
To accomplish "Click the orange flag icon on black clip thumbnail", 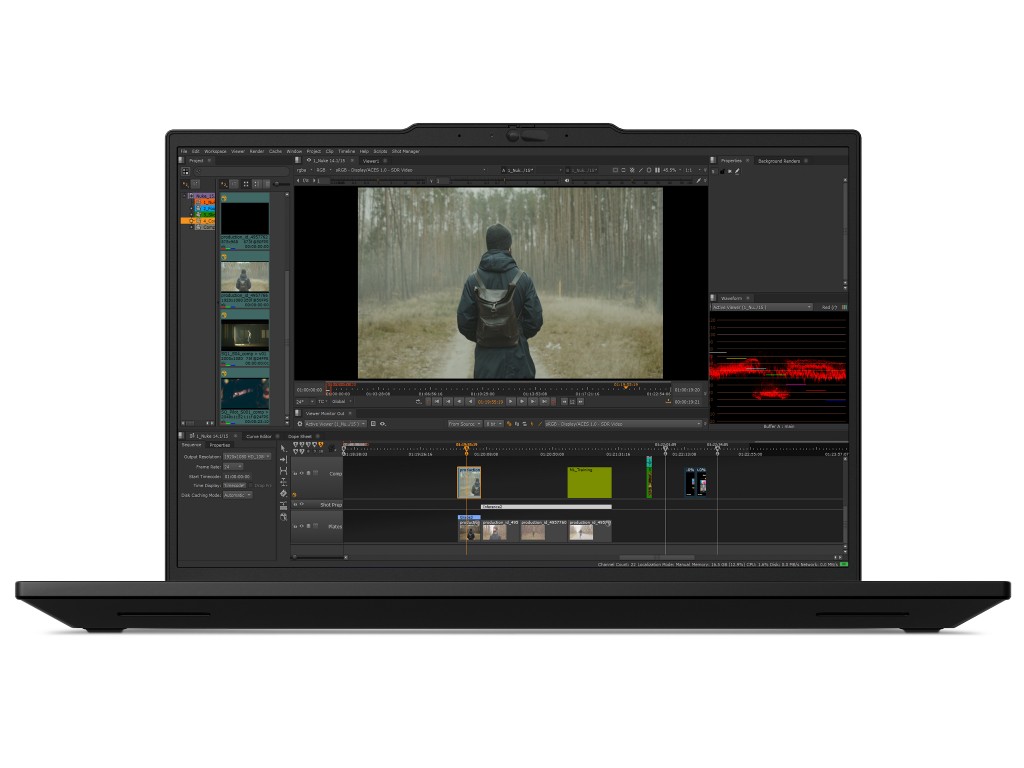I will 224,198.
